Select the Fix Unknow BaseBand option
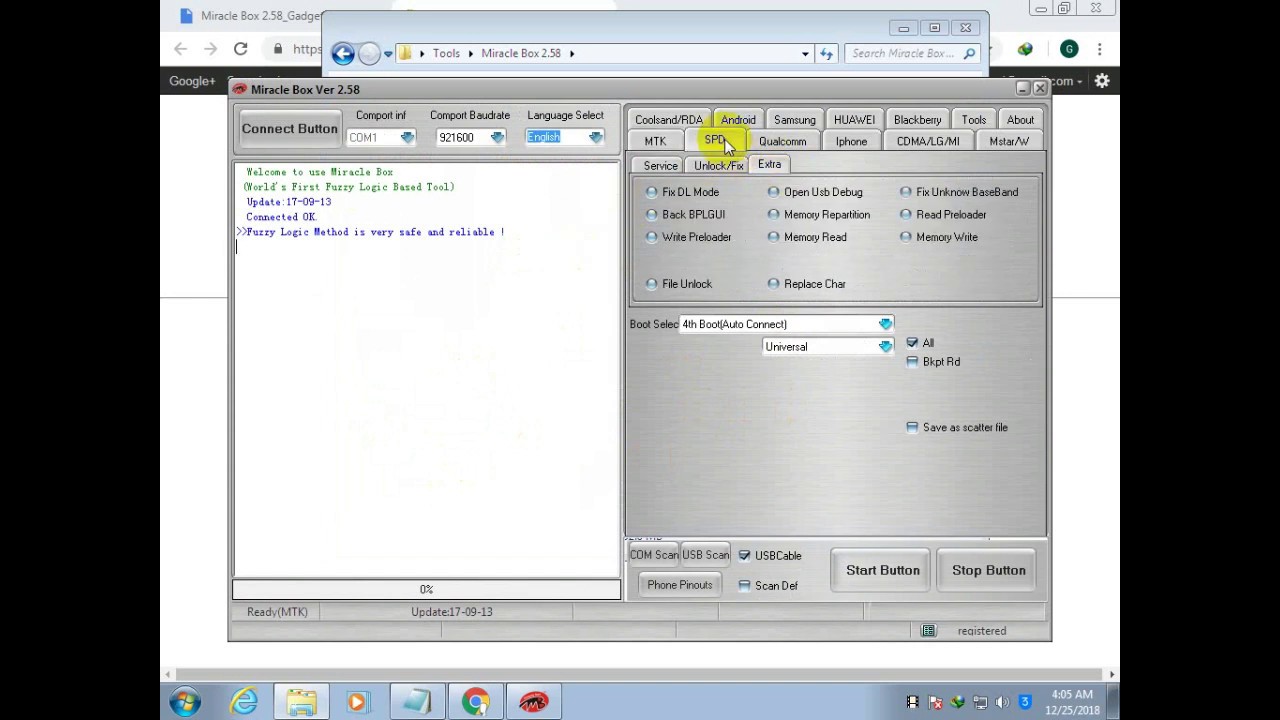 click(959, 192)
